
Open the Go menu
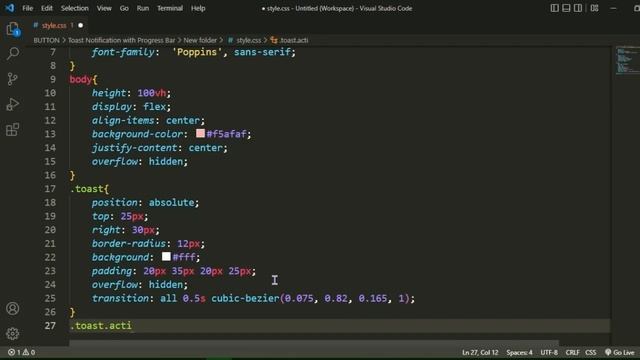pyautogui.click(x=124, y=8)
